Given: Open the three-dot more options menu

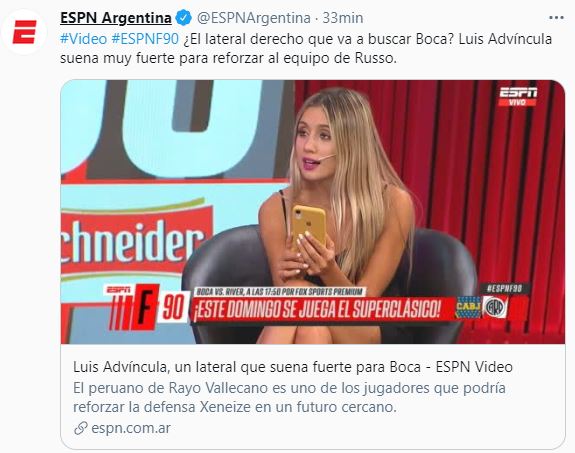Looking at the screenshot, I should click(556, 18).
